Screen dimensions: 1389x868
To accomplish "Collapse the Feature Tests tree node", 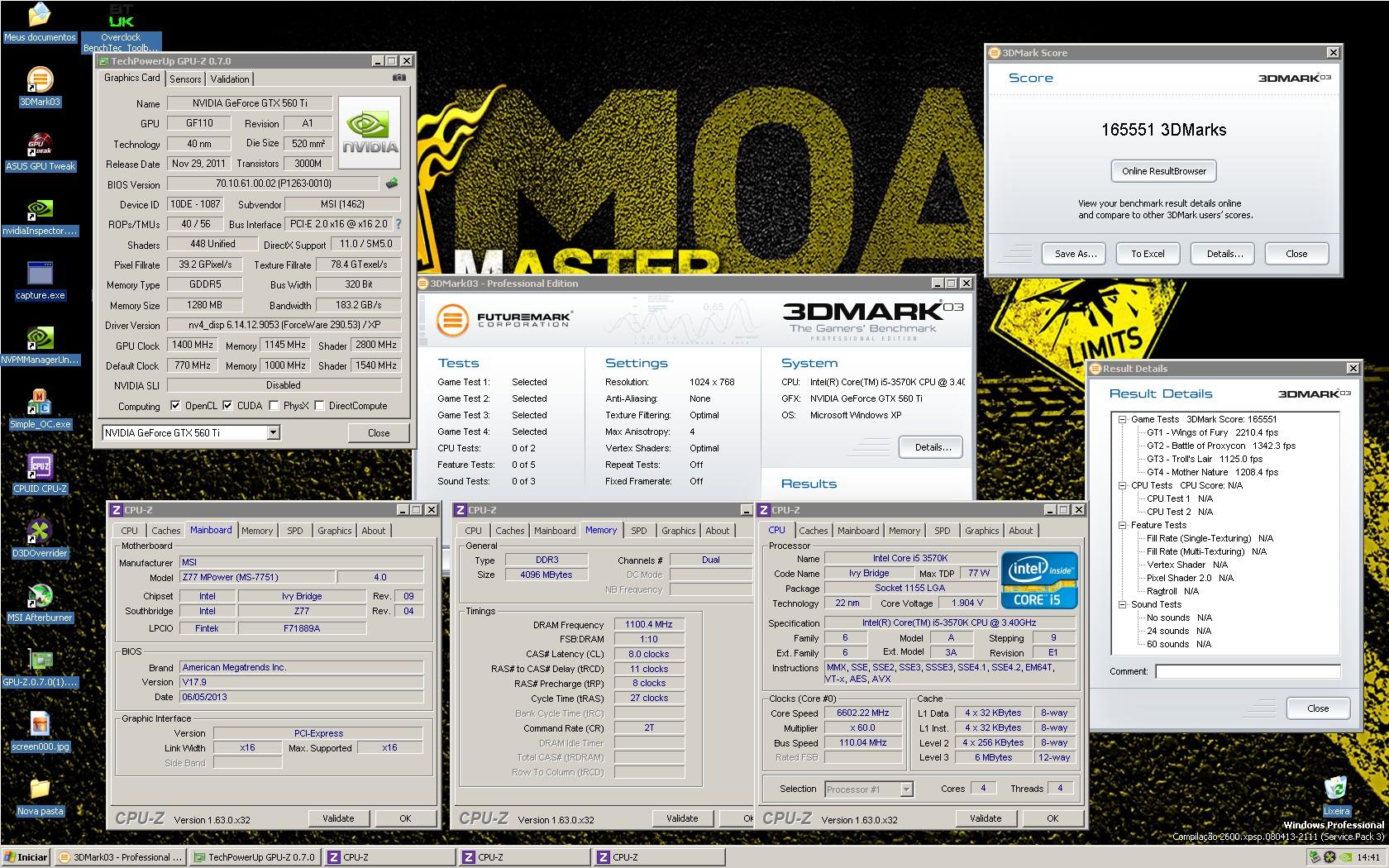I will pos(1123,525).
